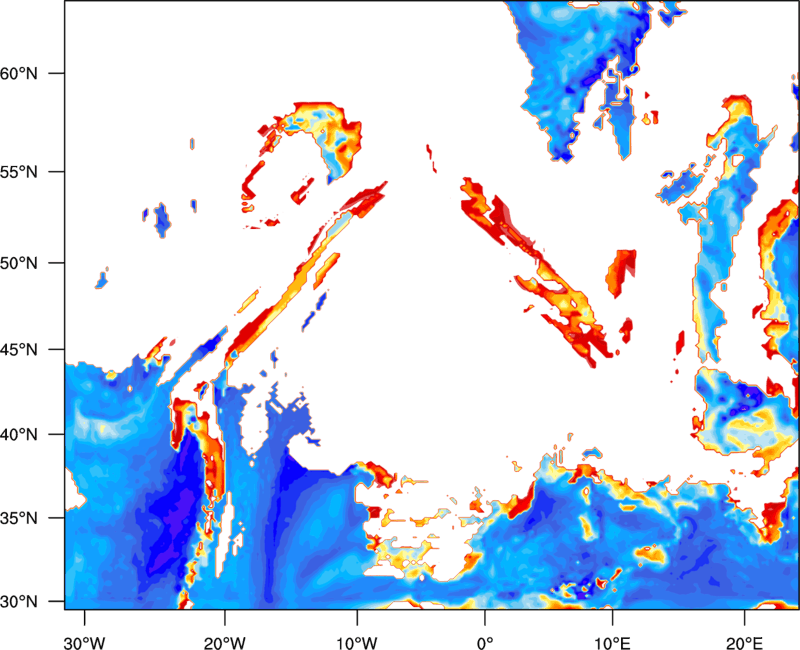The height and width of the screenshot is (650, 800).
Task: Click the 10°W longitude label
Action: [x=357, y=642]
